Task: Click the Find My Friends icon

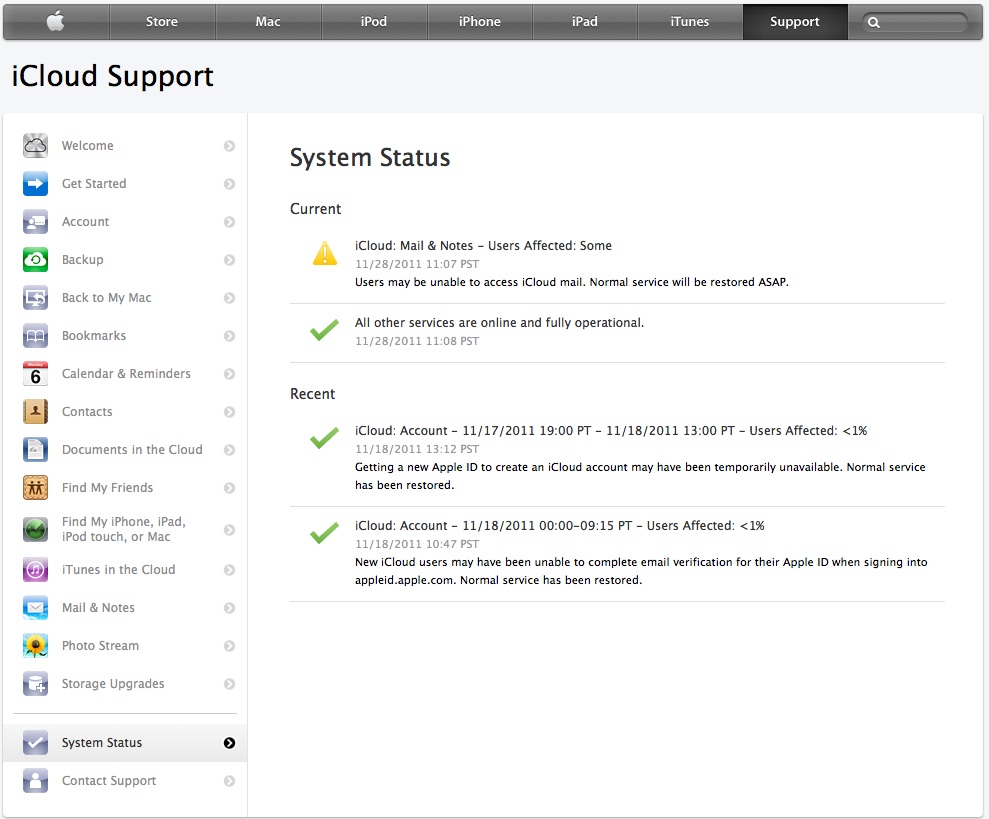Action: tap(35, 488)
